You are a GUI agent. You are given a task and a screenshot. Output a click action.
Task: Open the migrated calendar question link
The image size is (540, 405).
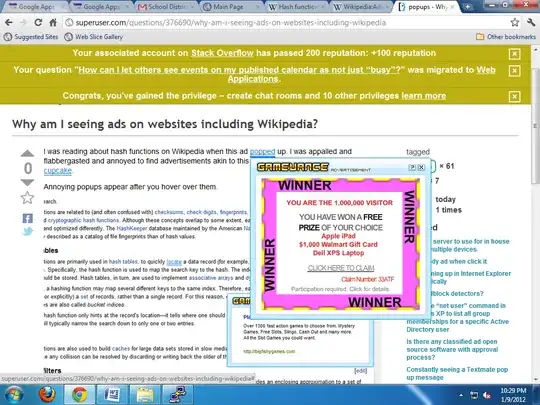tap(239, 70)
